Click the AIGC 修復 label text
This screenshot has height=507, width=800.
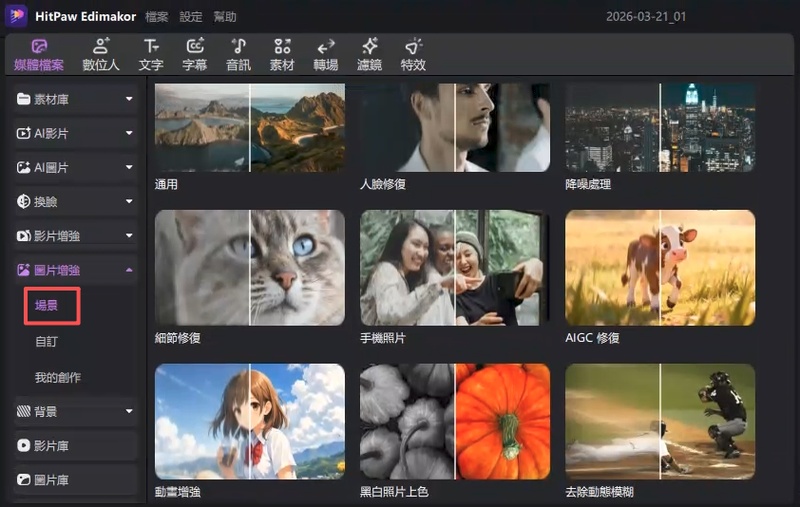(592, 338)
